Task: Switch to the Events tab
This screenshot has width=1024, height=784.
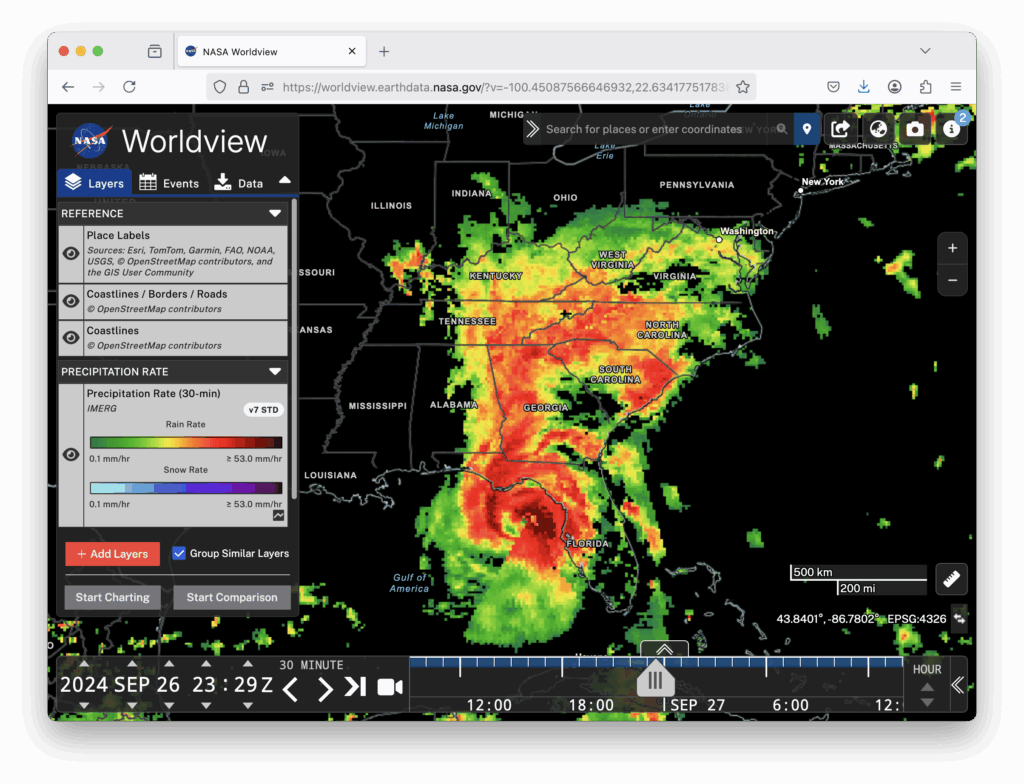Action: point(169,183)
